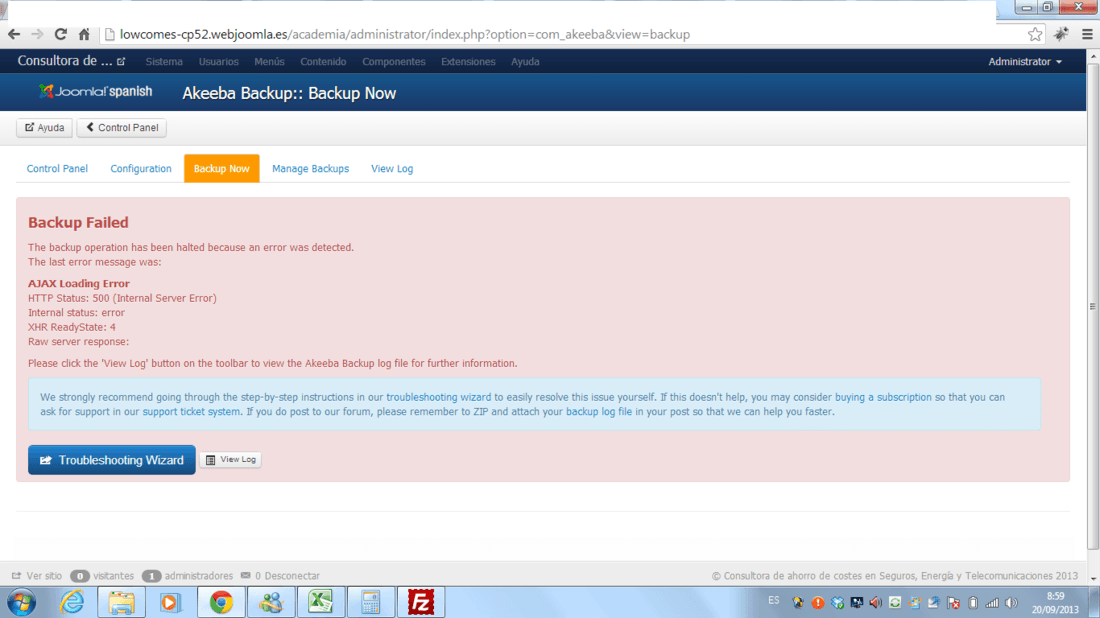Switch to the Manage Backups tab

pos(310,168)
